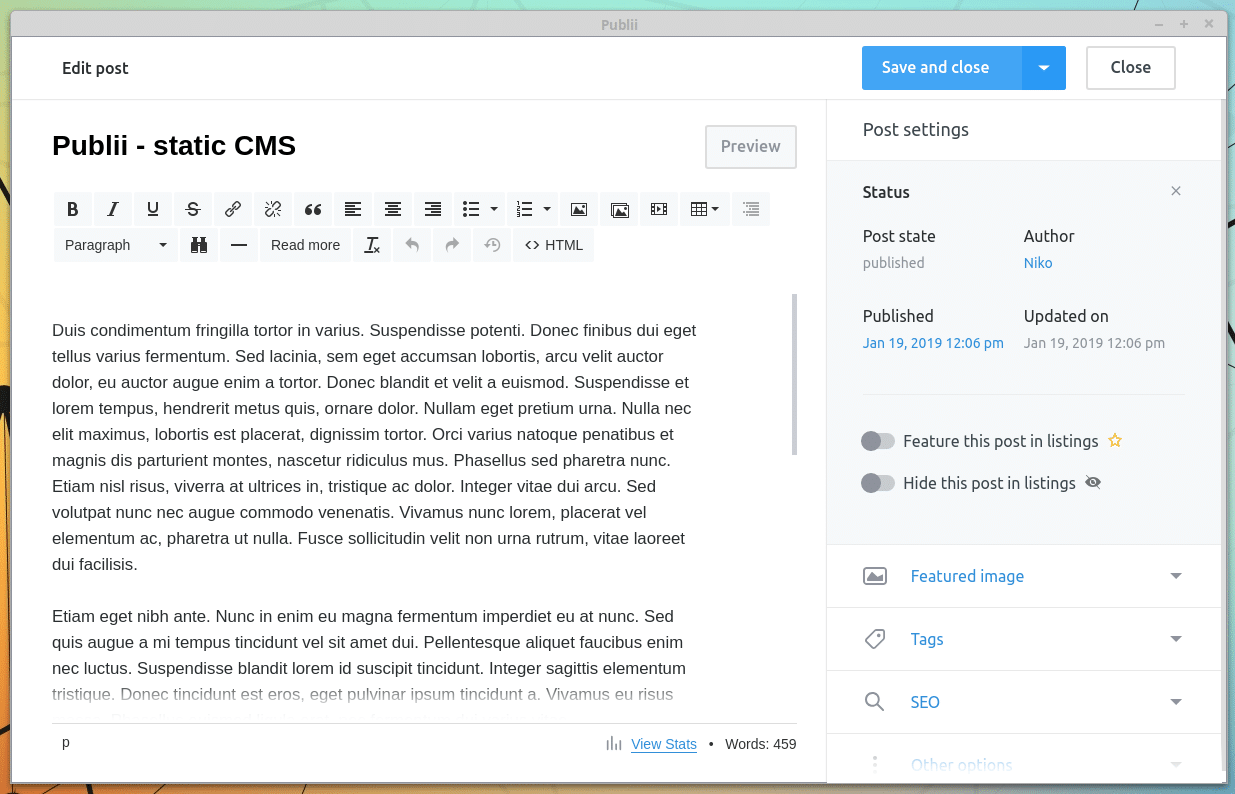Screen dimensions: 1235x794
Task: Insert a Read more break
Action: click(305, 245)
